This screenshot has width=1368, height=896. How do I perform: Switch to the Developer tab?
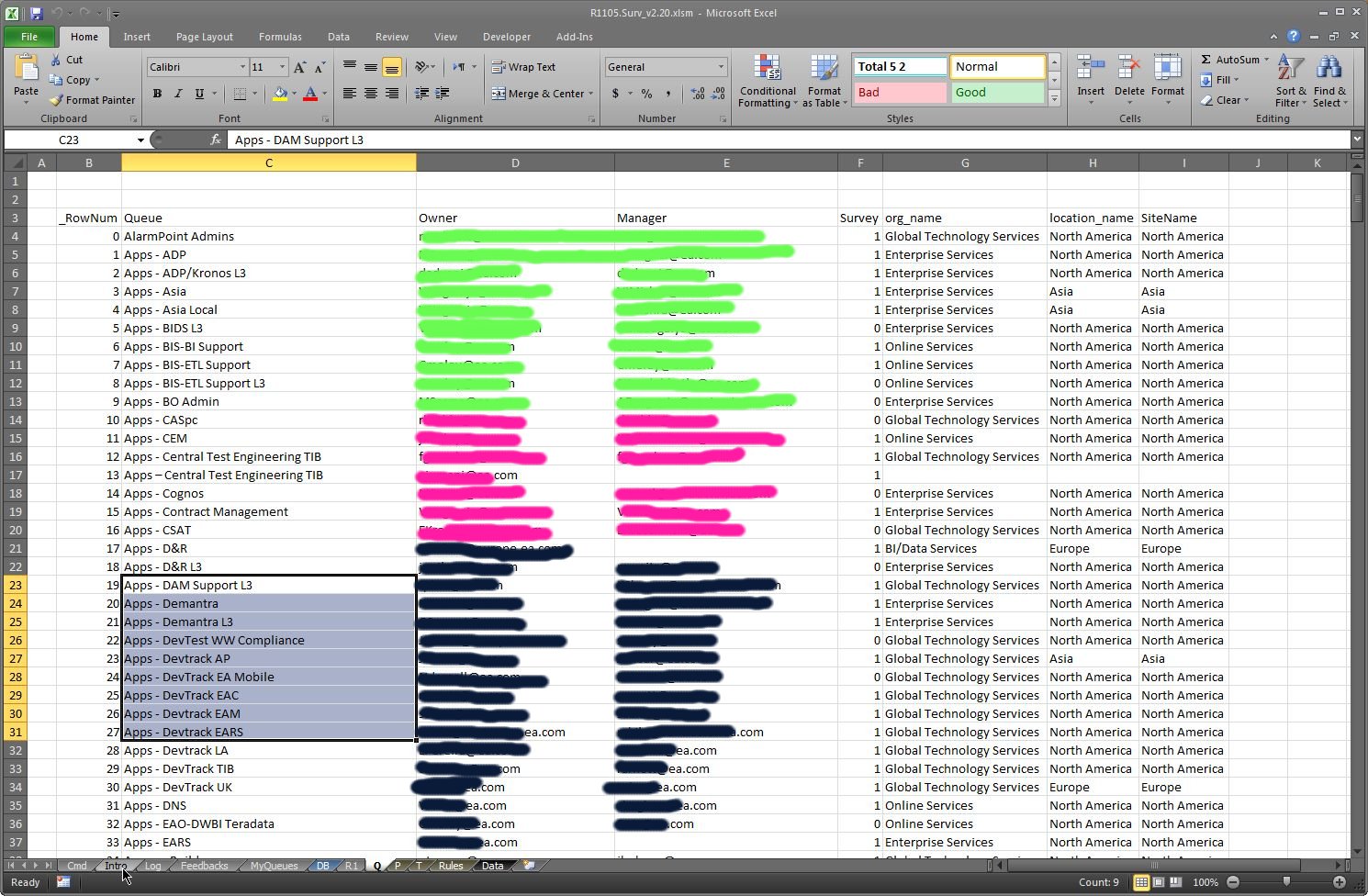[x=507, y=37]
